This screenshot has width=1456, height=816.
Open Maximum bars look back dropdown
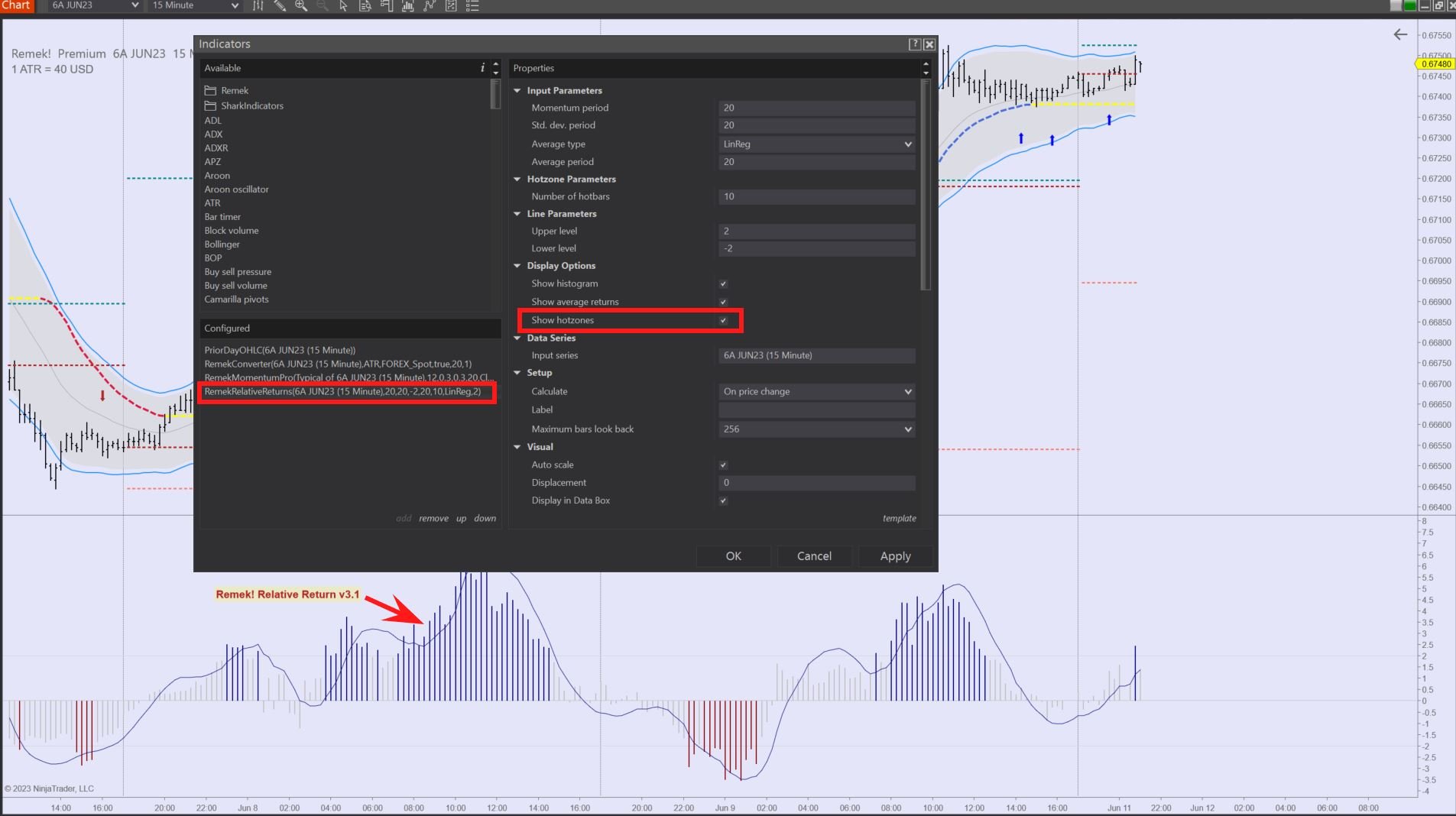(817, 429)
